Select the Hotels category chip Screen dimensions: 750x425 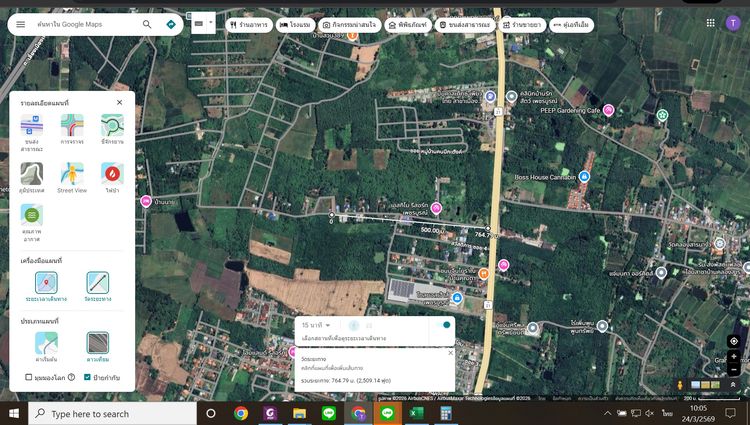pyautogui.click(x=298, y=24)
